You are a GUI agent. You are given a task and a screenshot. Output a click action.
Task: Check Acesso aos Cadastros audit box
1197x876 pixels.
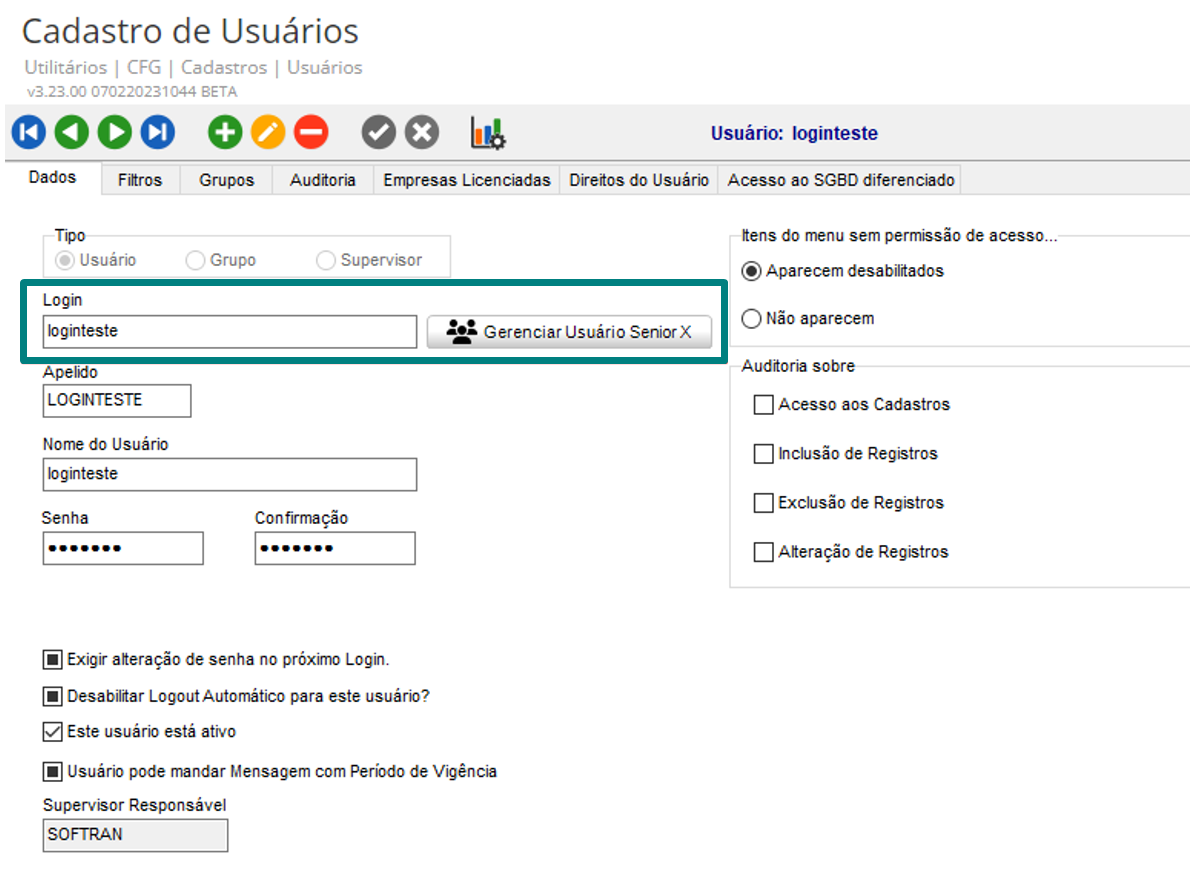pyautogui.click(x=763, y=404)
